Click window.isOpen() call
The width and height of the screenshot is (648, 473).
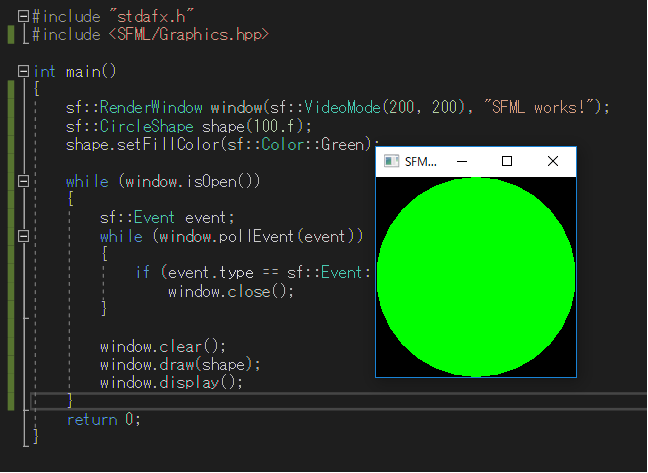point(193,181)
